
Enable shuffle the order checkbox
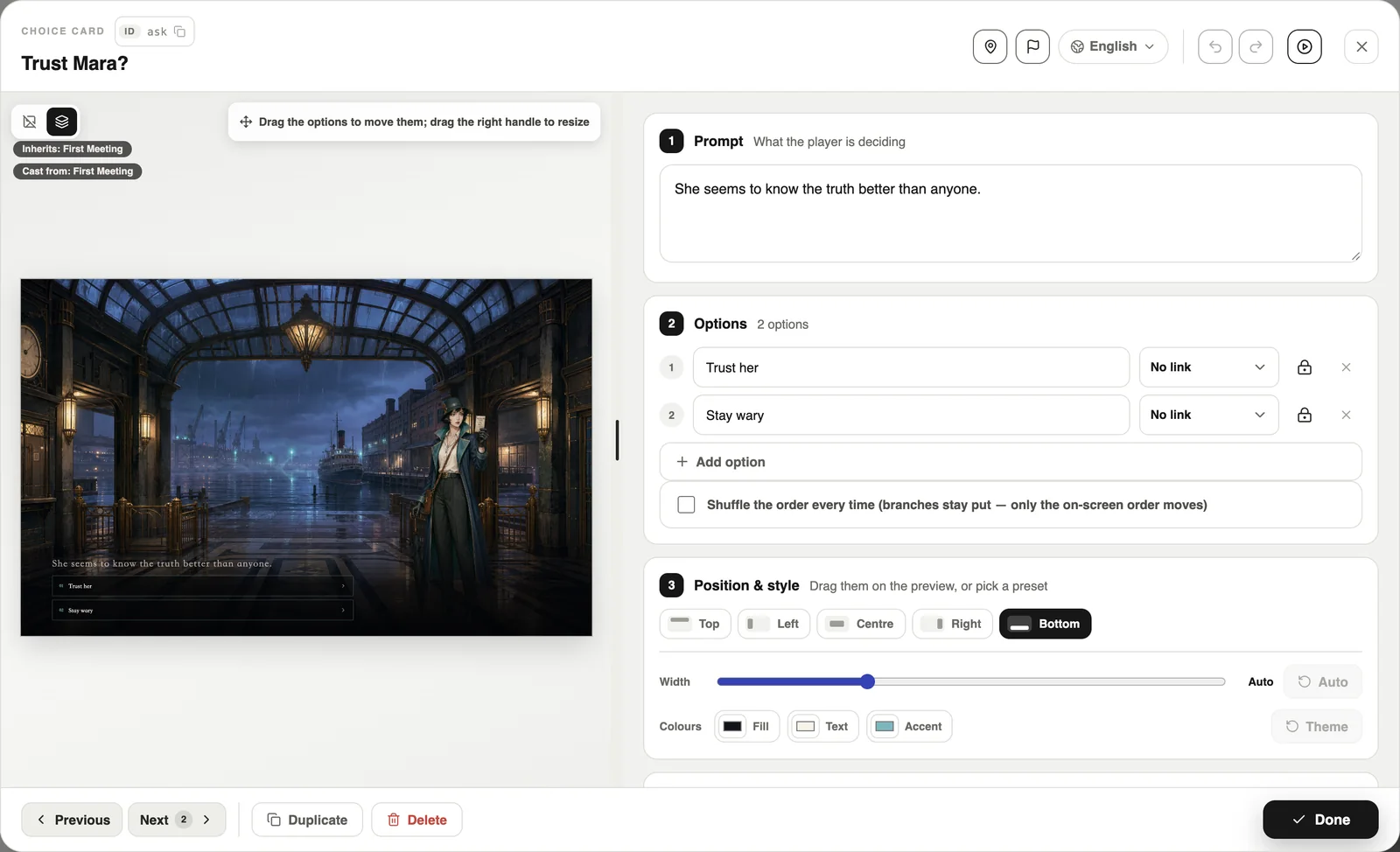(x=686, y=505)
